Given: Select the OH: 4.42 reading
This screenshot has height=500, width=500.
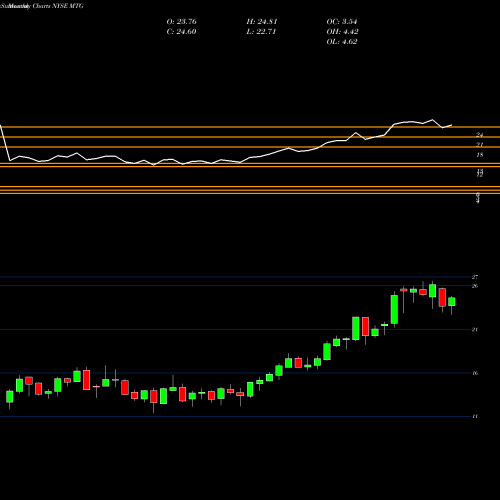Looking at the screenshot, I should [342, 32].
